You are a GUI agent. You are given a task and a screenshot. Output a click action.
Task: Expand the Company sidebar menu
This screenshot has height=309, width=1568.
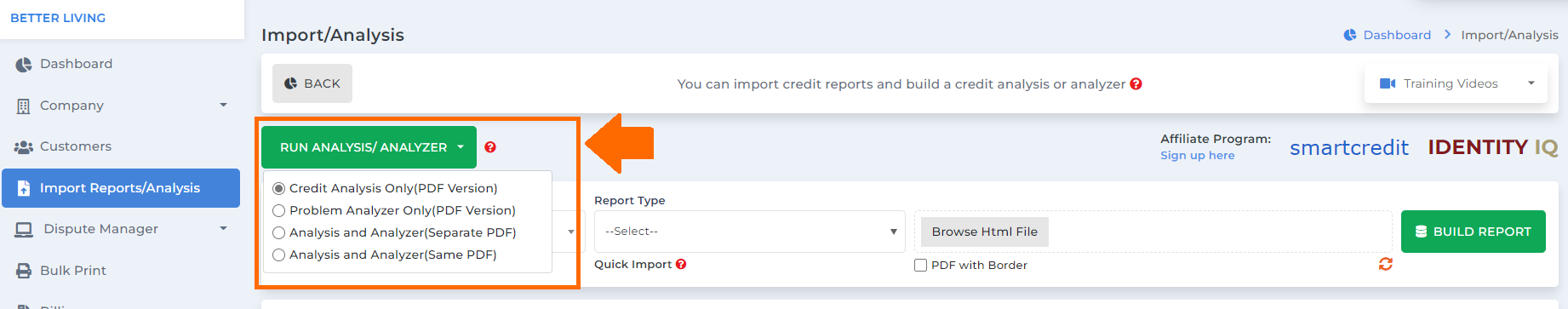point(121,106)
